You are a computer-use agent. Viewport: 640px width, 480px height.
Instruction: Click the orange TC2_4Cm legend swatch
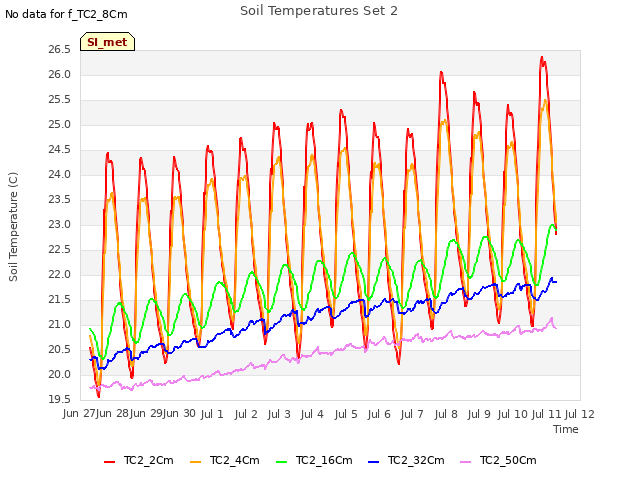click(x=196, y=462)
